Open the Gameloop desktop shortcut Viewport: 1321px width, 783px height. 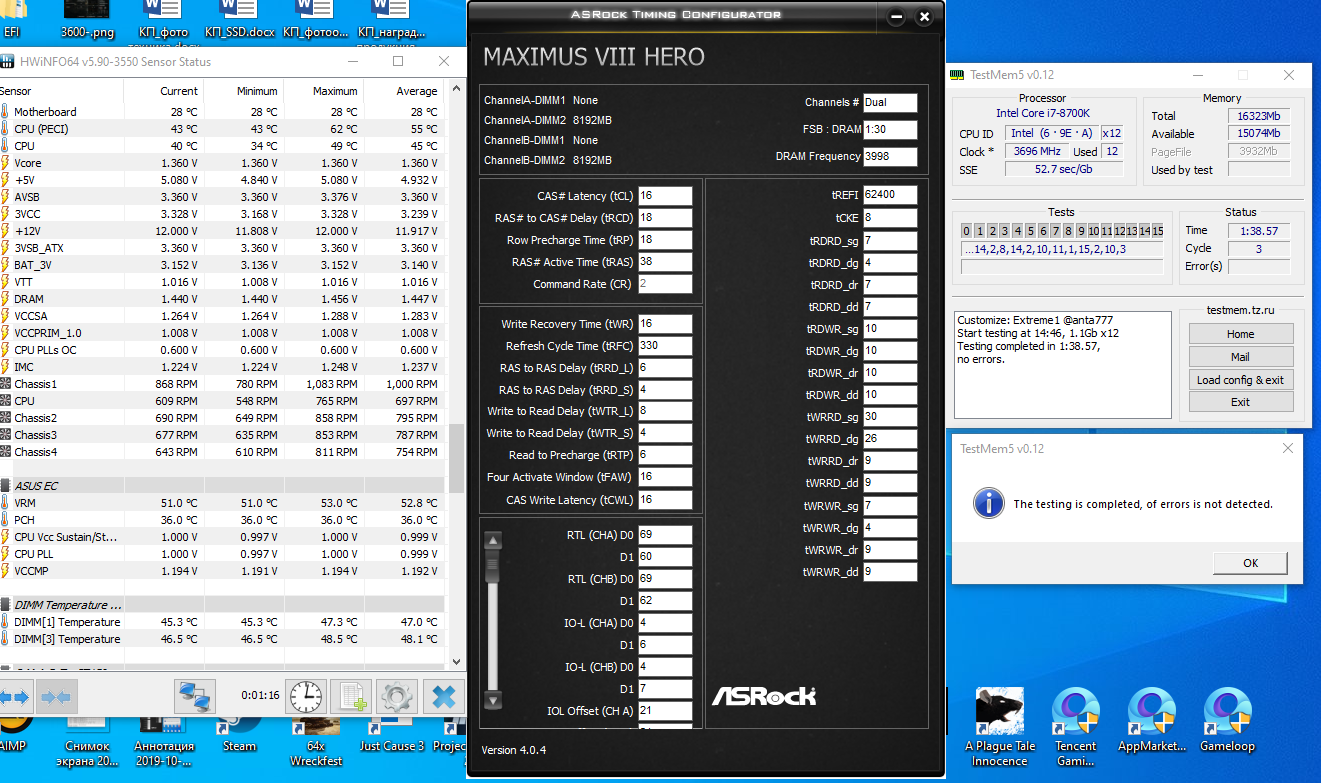coord(1228,720)
